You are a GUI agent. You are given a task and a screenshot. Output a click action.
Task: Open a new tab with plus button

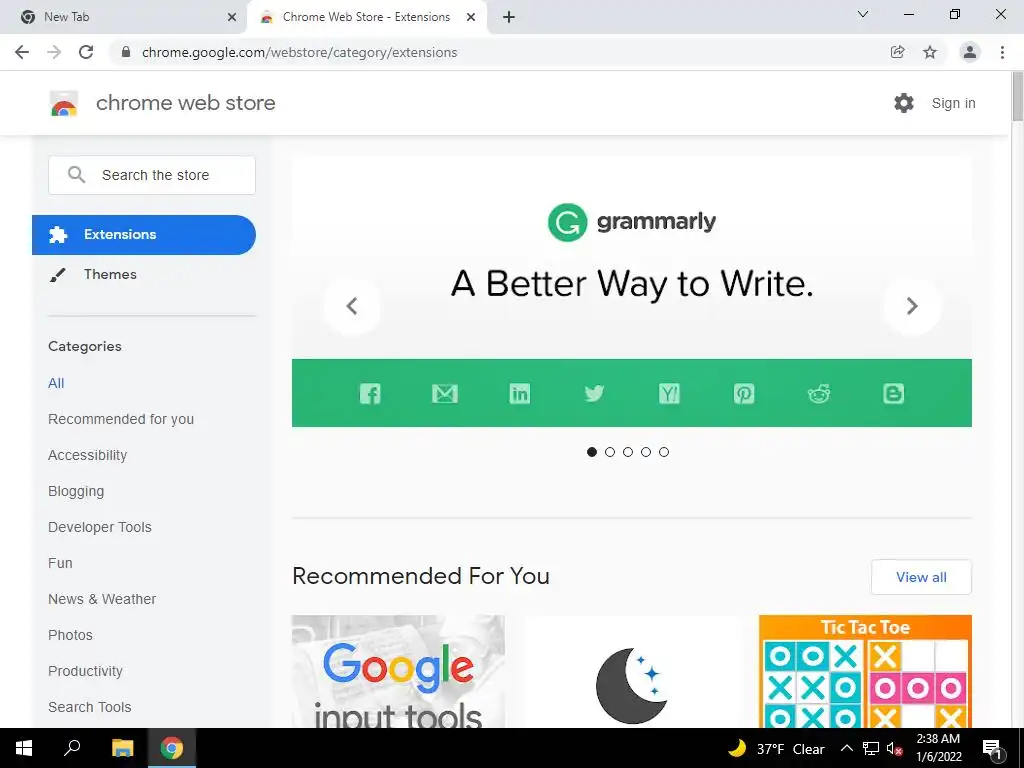pyautogui.click(x=509, y=17)
